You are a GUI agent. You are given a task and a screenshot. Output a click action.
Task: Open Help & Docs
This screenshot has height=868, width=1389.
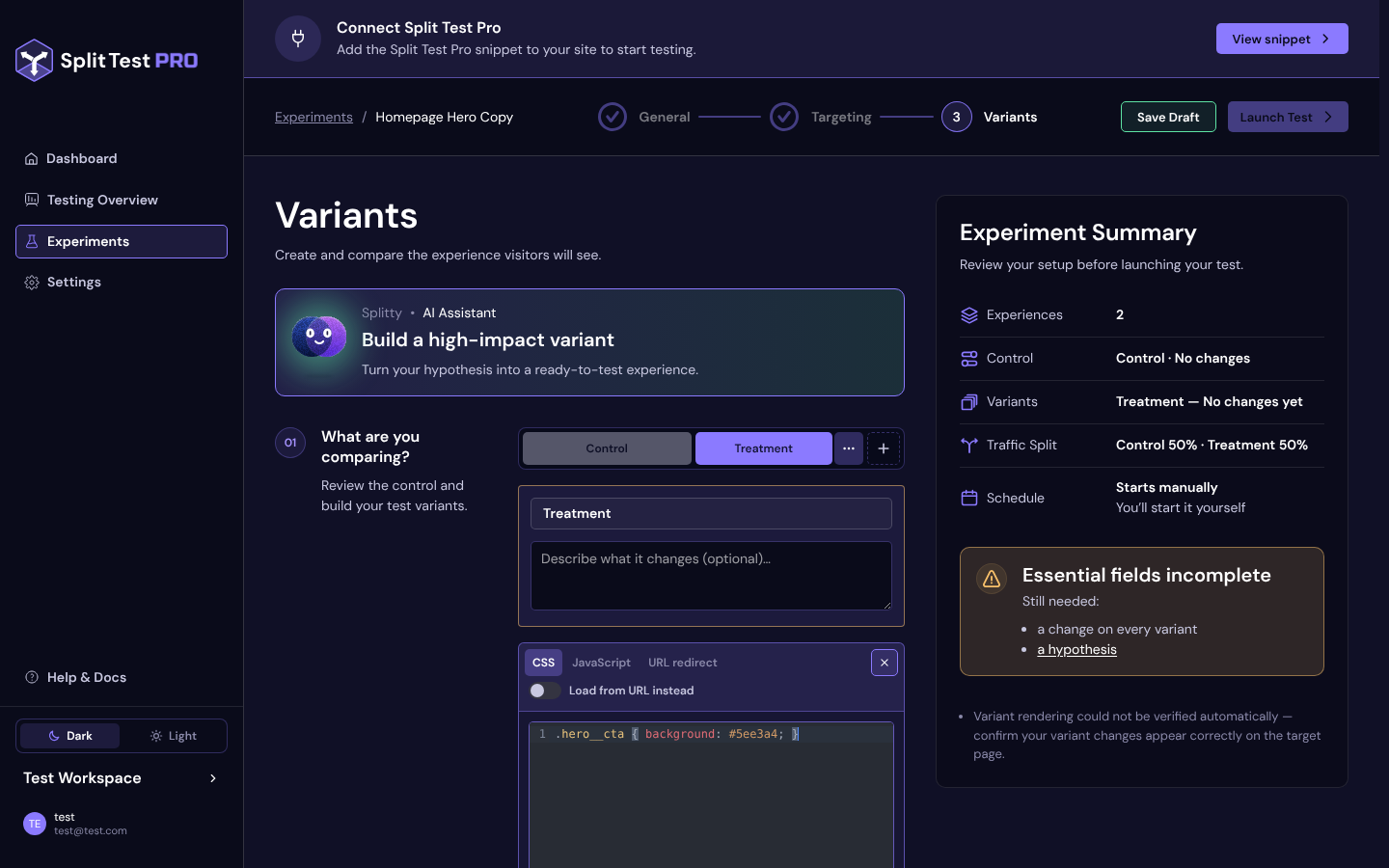coord(122,677)
